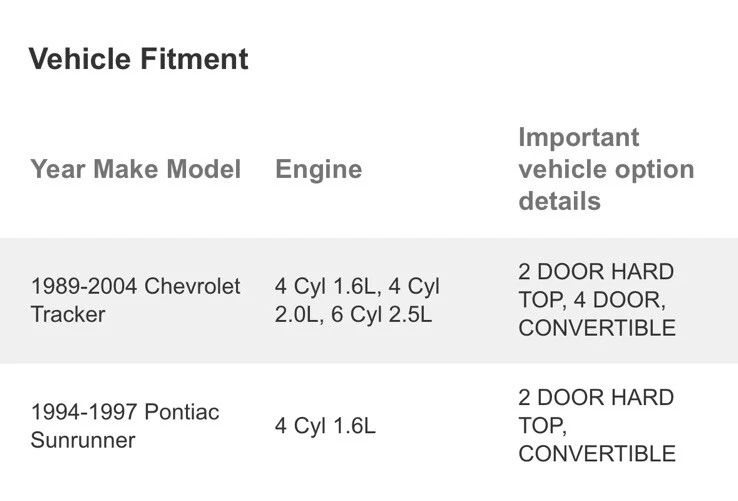Click the Year Make Model column header
The image size is (738, 501).
pyautogui.click(x=136, y=169)
